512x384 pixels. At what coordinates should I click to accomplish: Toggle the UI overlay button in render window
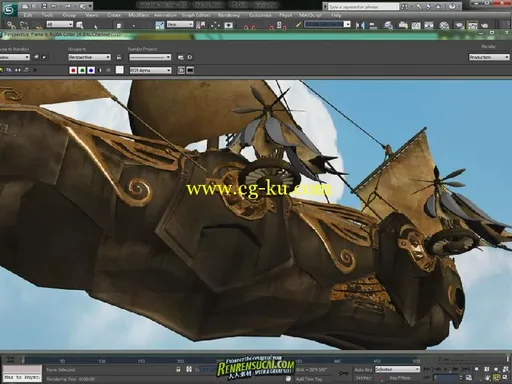(181, 70)
